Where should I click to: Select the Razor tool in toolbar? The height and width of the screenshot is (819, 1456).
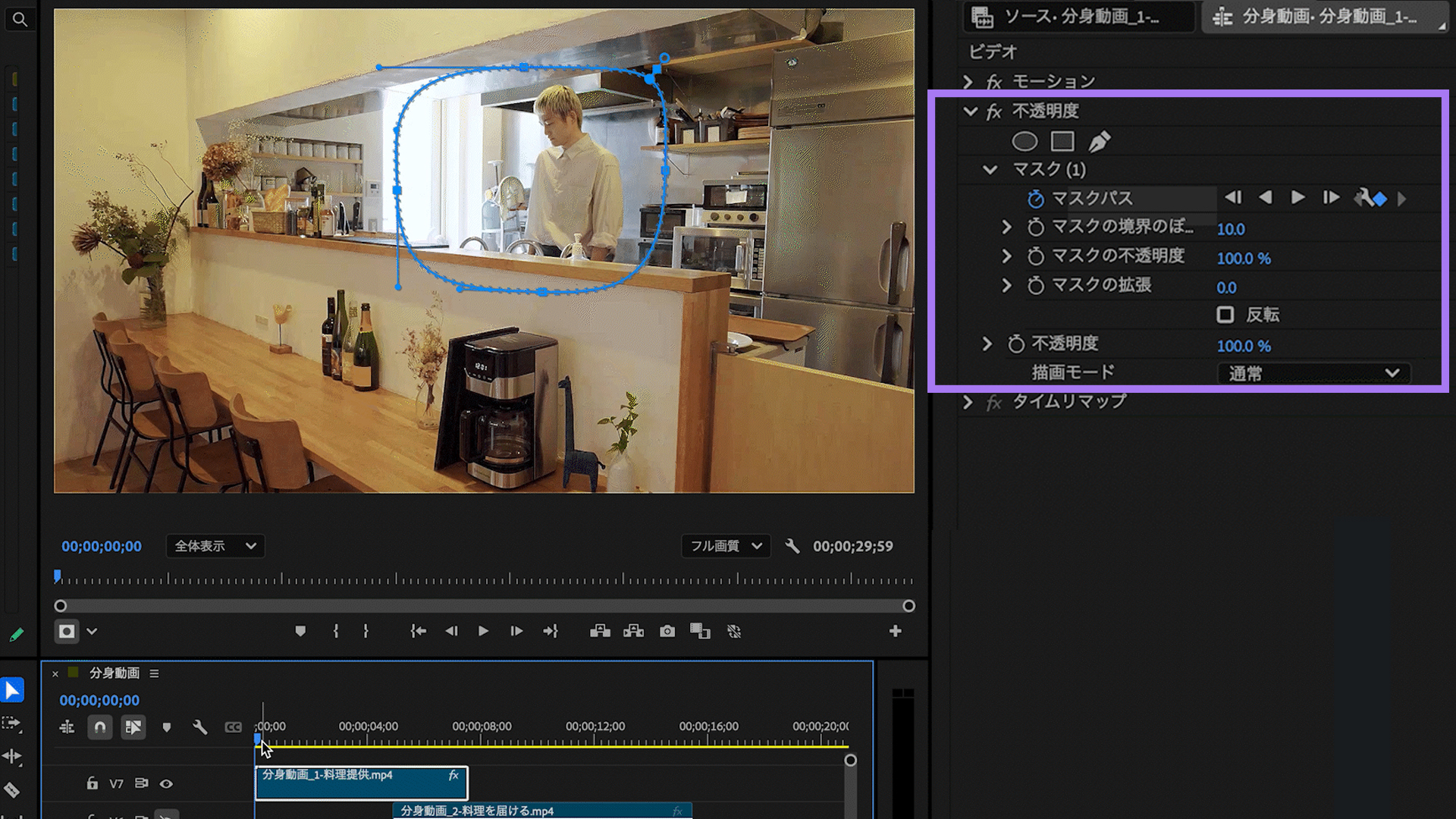(12, 790)
